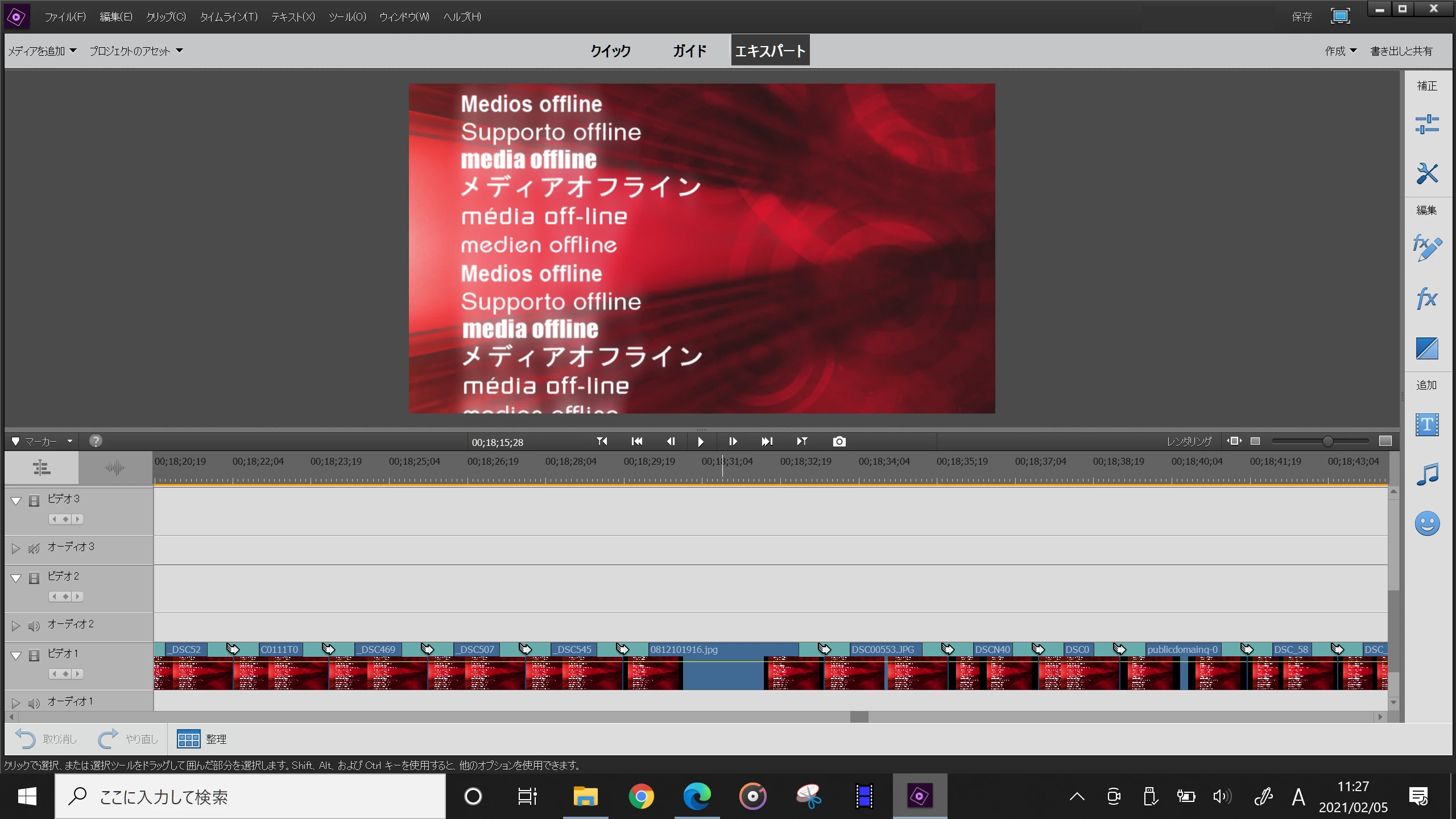Click the 書き出しと共有 button
Screen dimensions: 1456x819
tap(1401, 51)
